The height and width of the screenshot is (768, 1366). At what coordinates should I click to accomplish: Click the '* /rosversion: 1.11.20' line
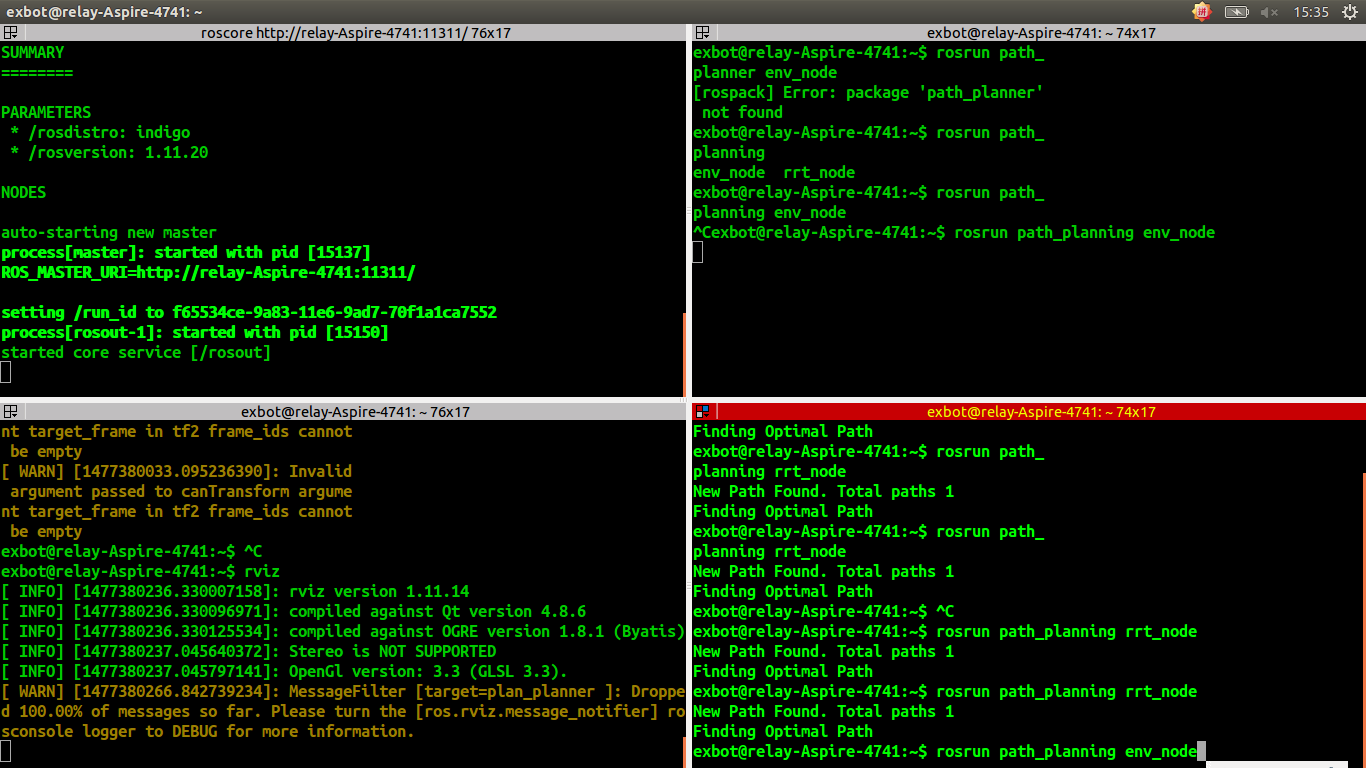[x=109, y=152]
